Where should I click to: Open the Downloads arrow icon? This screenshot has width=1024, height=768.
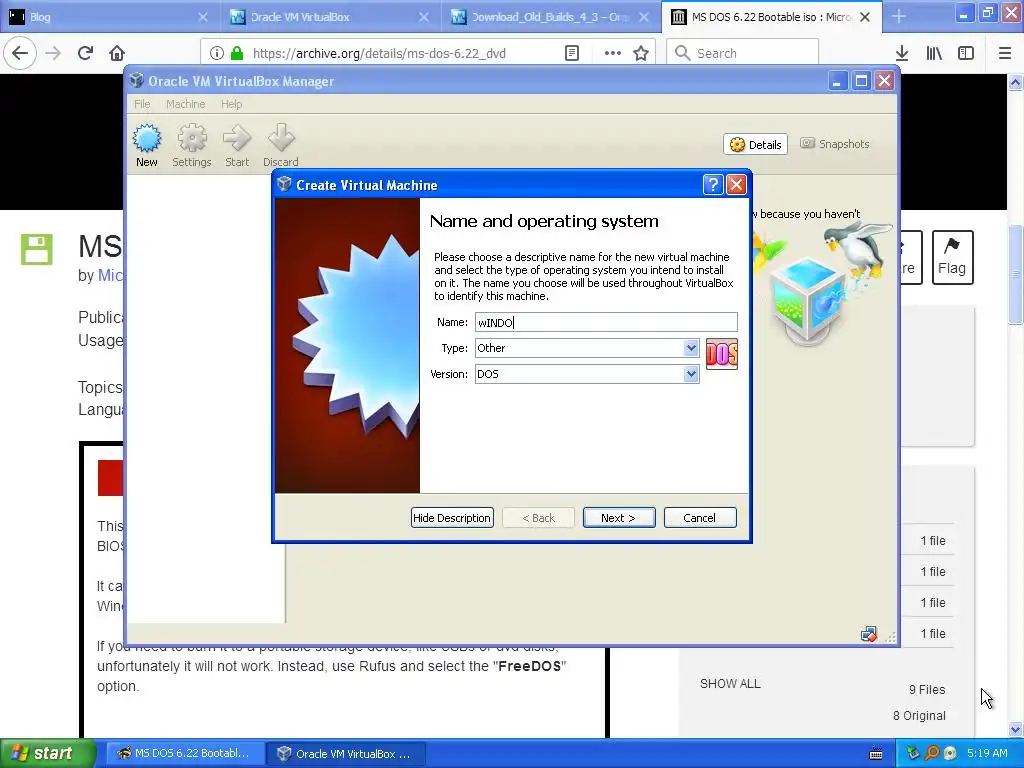(x=902, y=53)
